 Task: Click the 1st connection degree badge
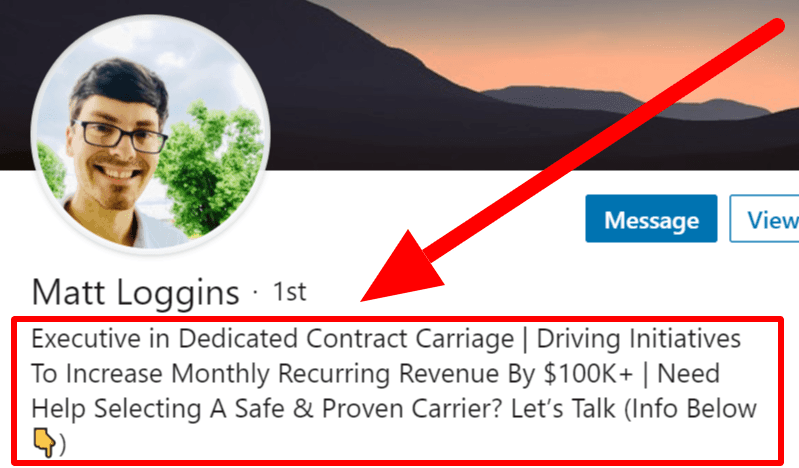point(289,292)
